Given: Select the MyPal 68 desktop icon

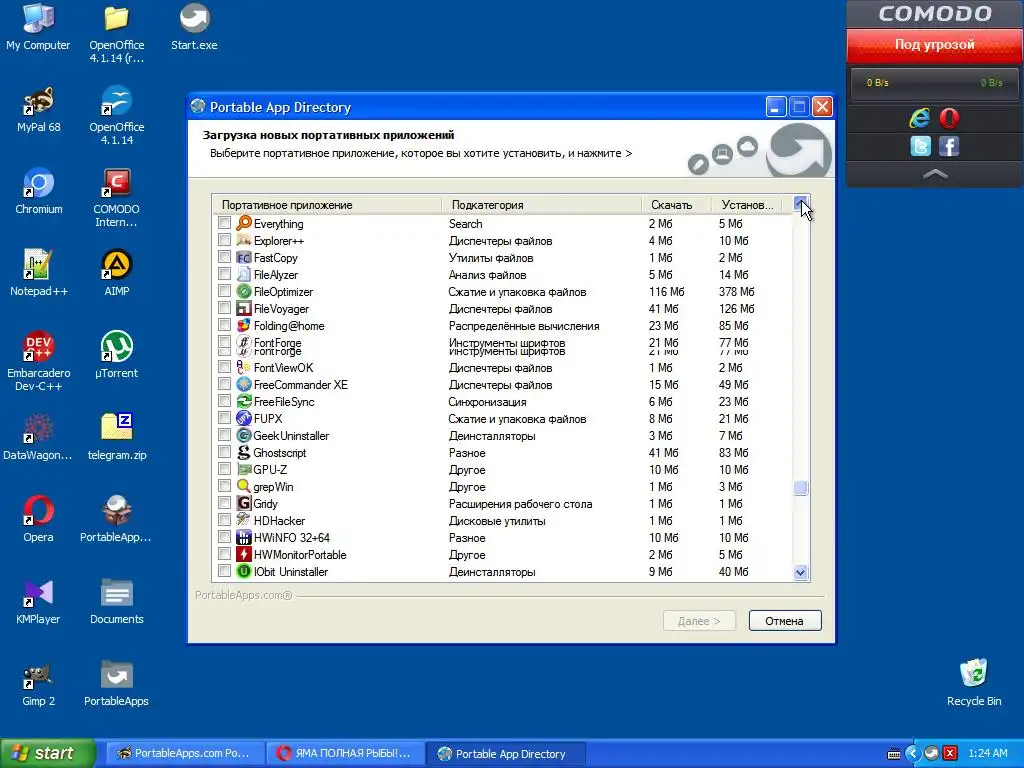Looking at the screenshot, I should (x=39, y=109).
